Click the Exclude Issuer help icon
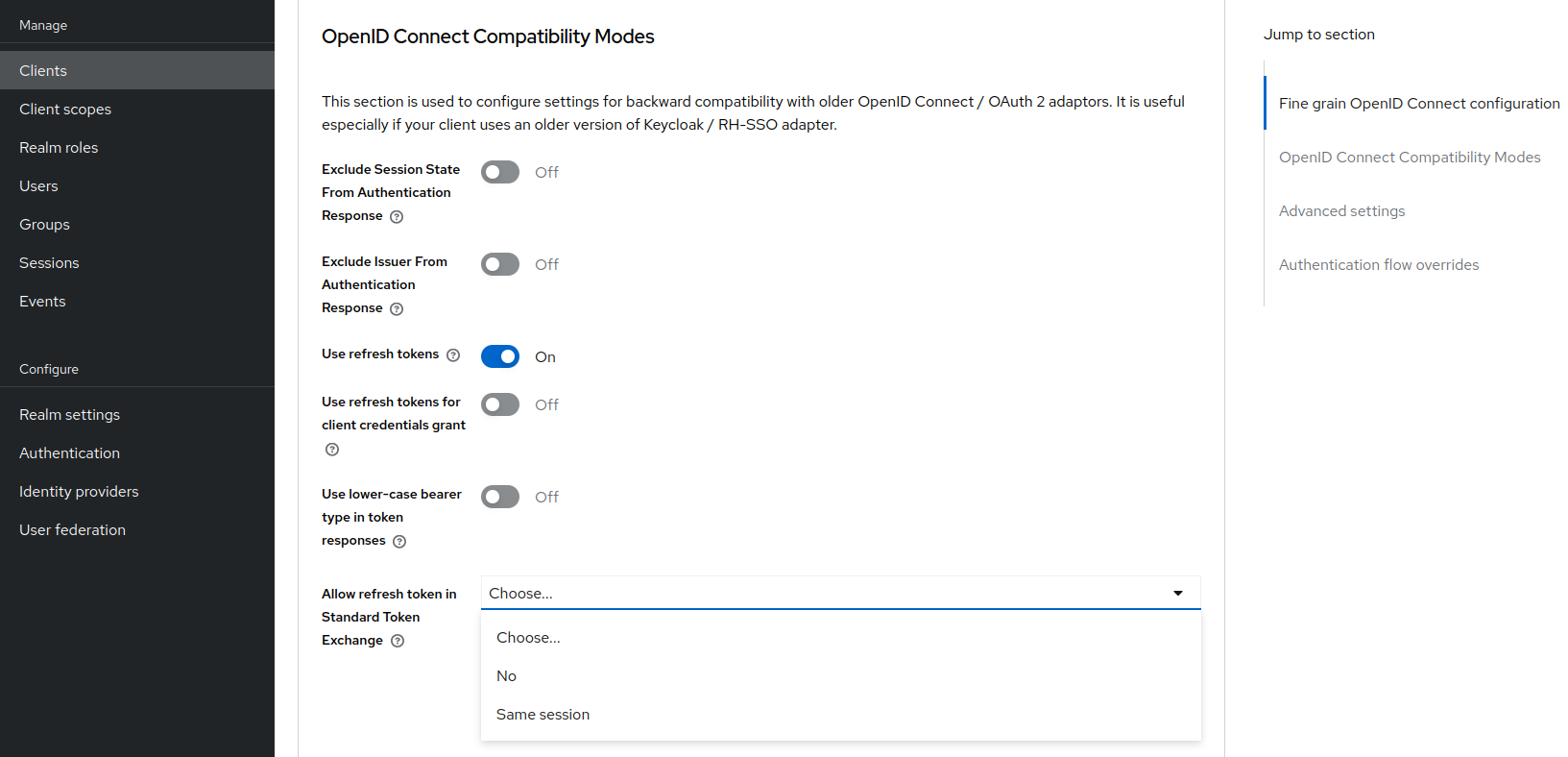This screenshot has height=757, width=1568. [x=397, y=308]
